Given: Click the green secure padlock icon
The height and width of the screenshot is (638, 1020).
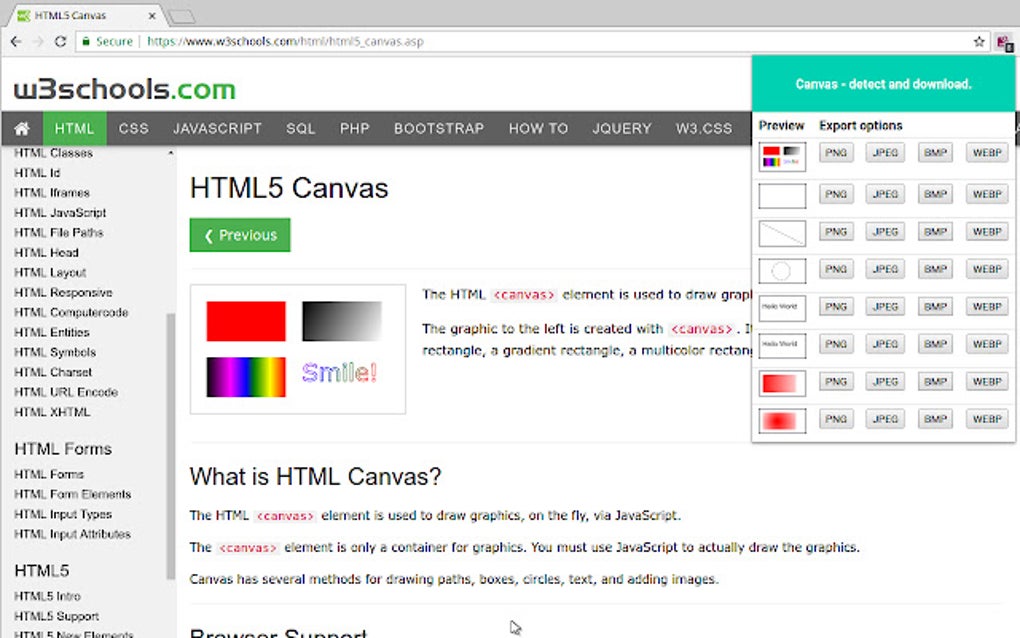Looking at the screenshot, I should pos(86,42).
